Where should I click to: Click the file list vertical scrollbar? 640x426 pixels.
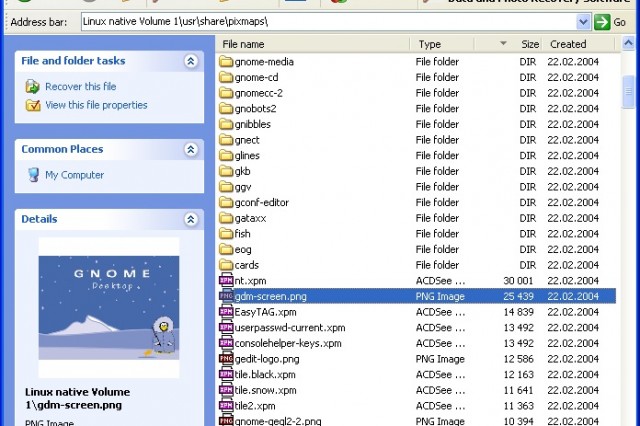click(629, 250)
